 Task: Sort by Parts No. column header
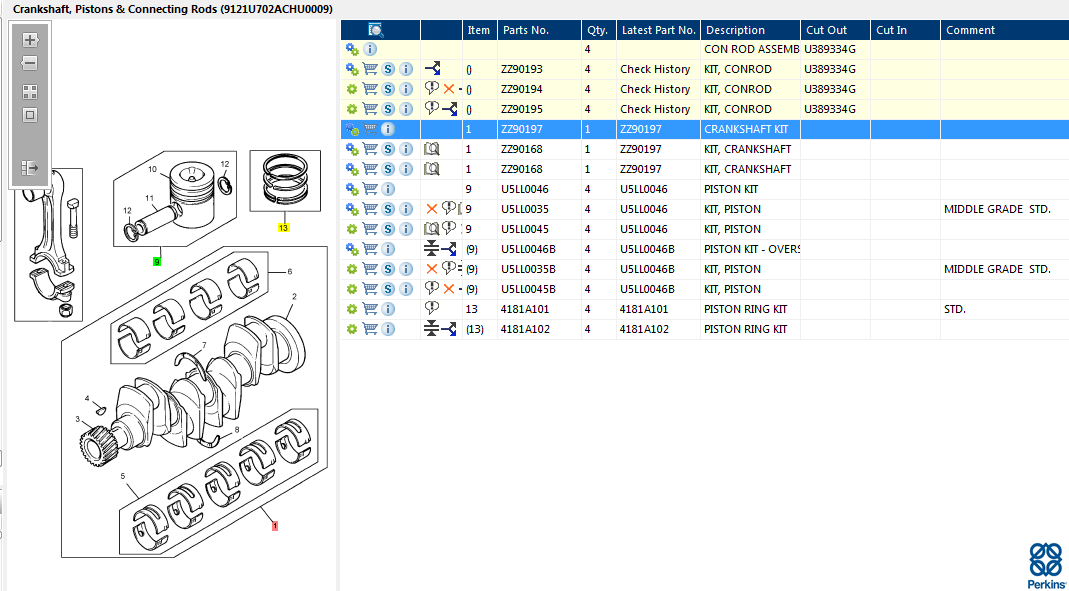pos(525,30)
